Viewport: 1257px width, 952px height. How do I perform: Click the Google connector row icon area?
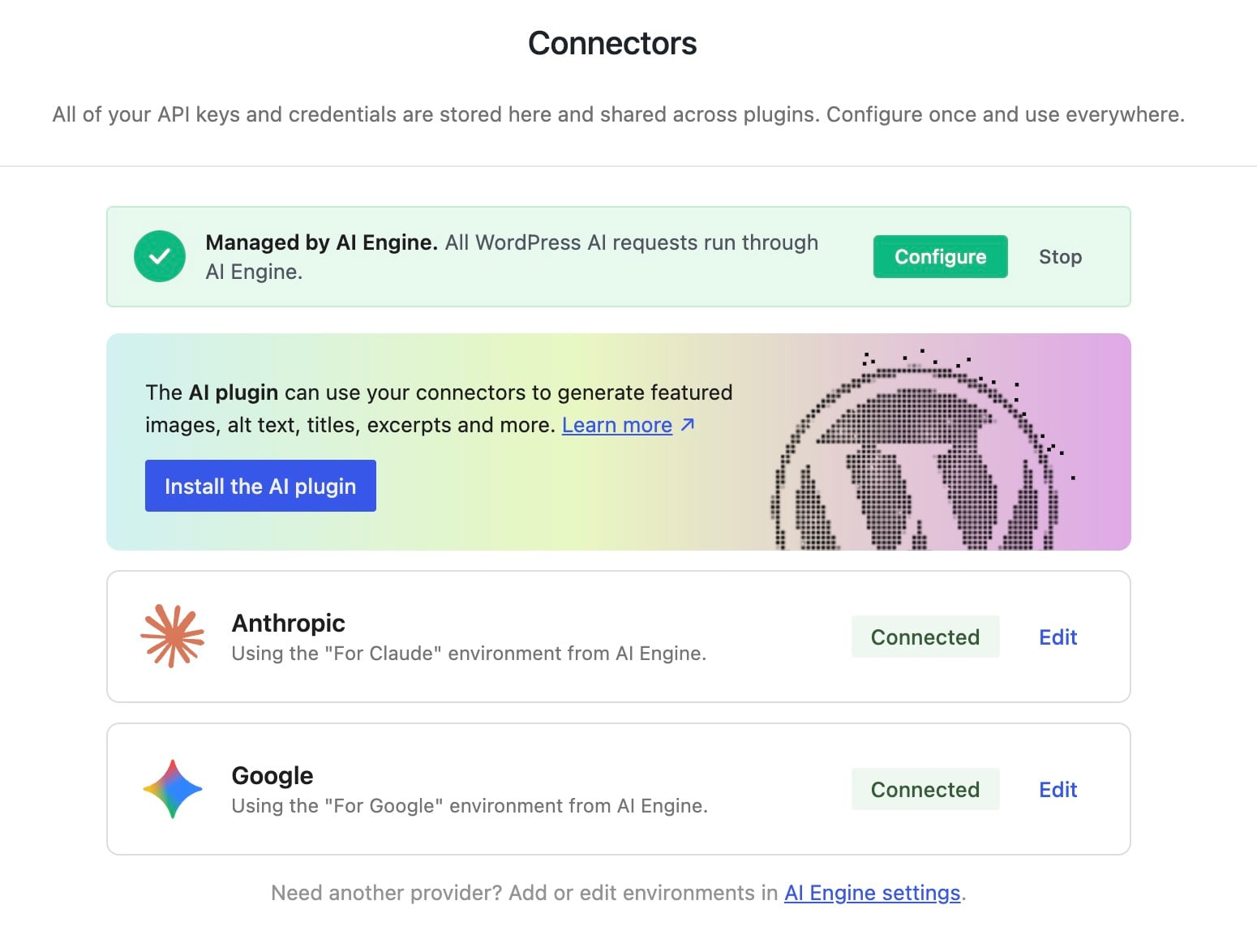point(174,789)
